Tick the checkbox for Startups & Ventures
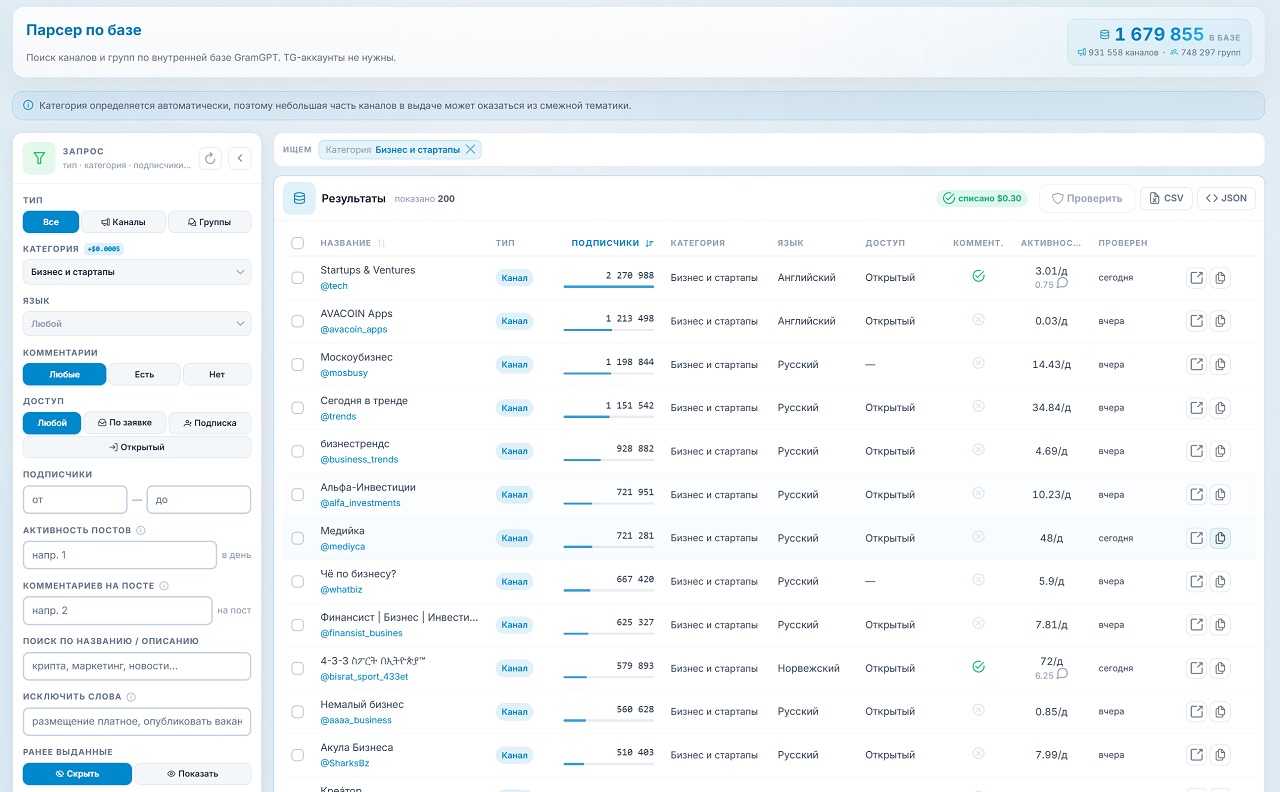The width and height of the screenshot is (1280, 792). pos(297,278)
